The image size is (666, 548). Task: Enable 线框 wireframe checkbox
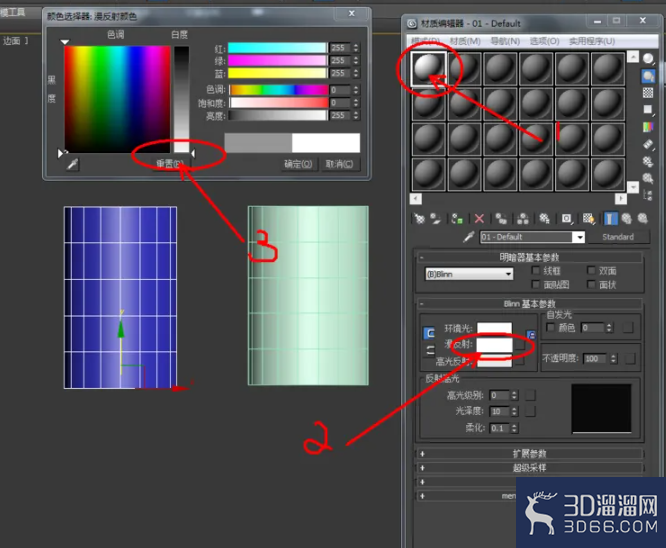536,271
